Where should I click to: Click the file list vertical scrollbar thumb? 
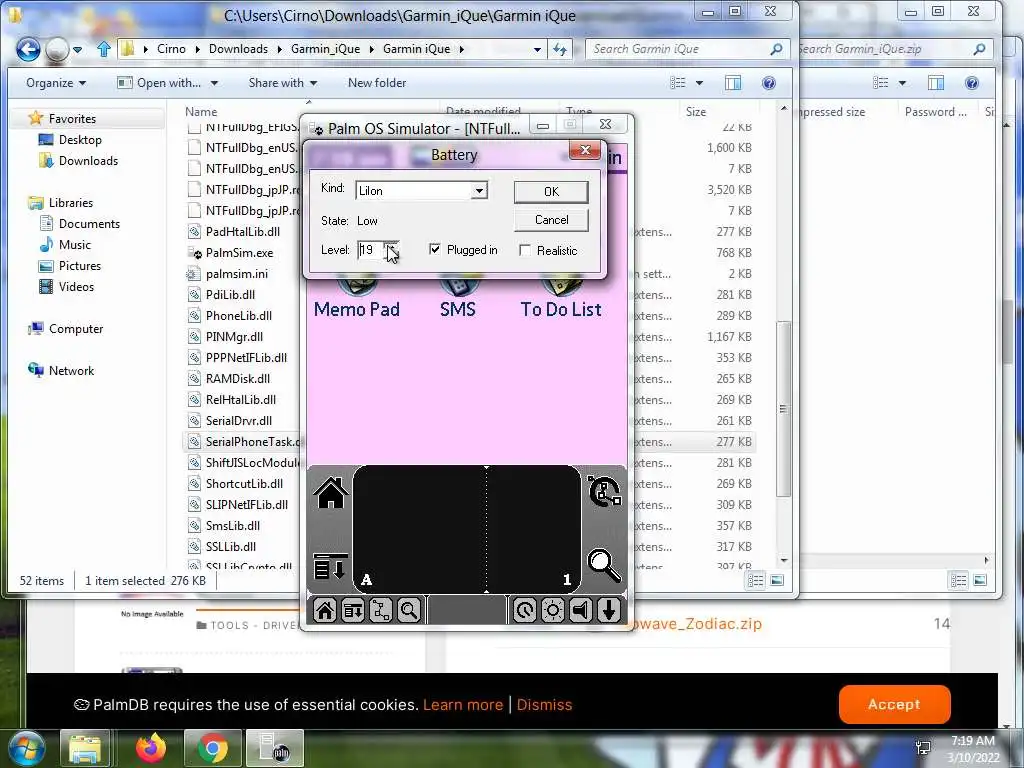coord(784,409)
